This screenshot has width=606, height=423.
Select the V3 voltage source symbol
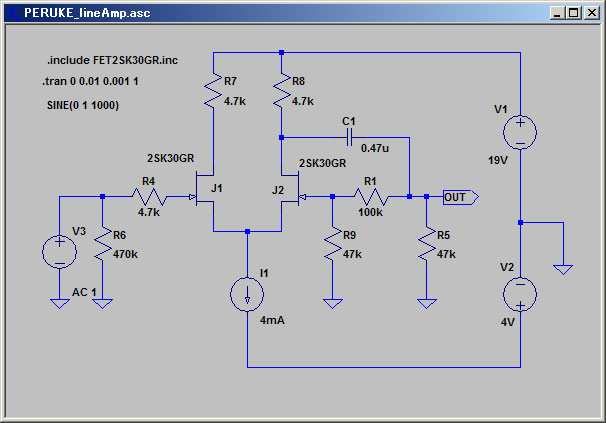click(60, 252)
